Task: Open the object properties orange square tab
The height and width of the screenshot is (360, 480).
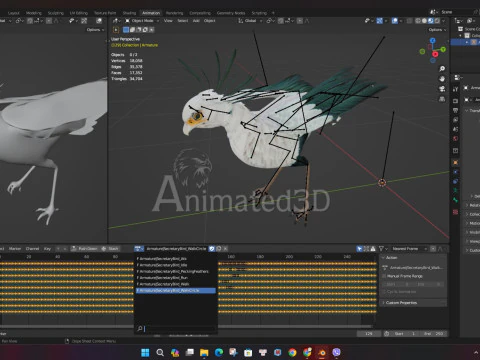Action: pos(455,163)
